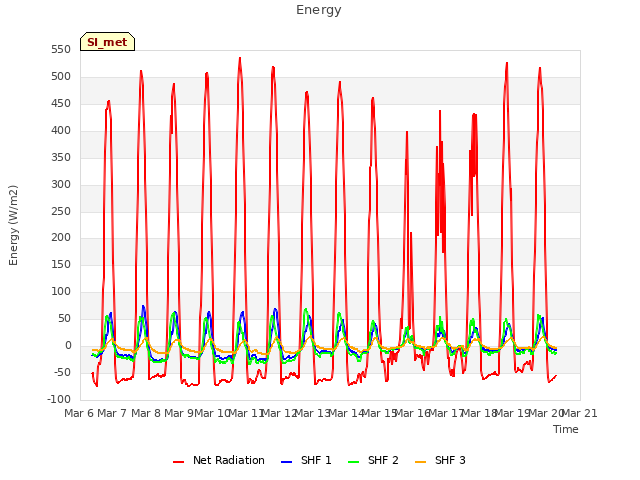Click the 450 y-axis tick label
The width and height of the screenshot is (640, 480).
61,104
